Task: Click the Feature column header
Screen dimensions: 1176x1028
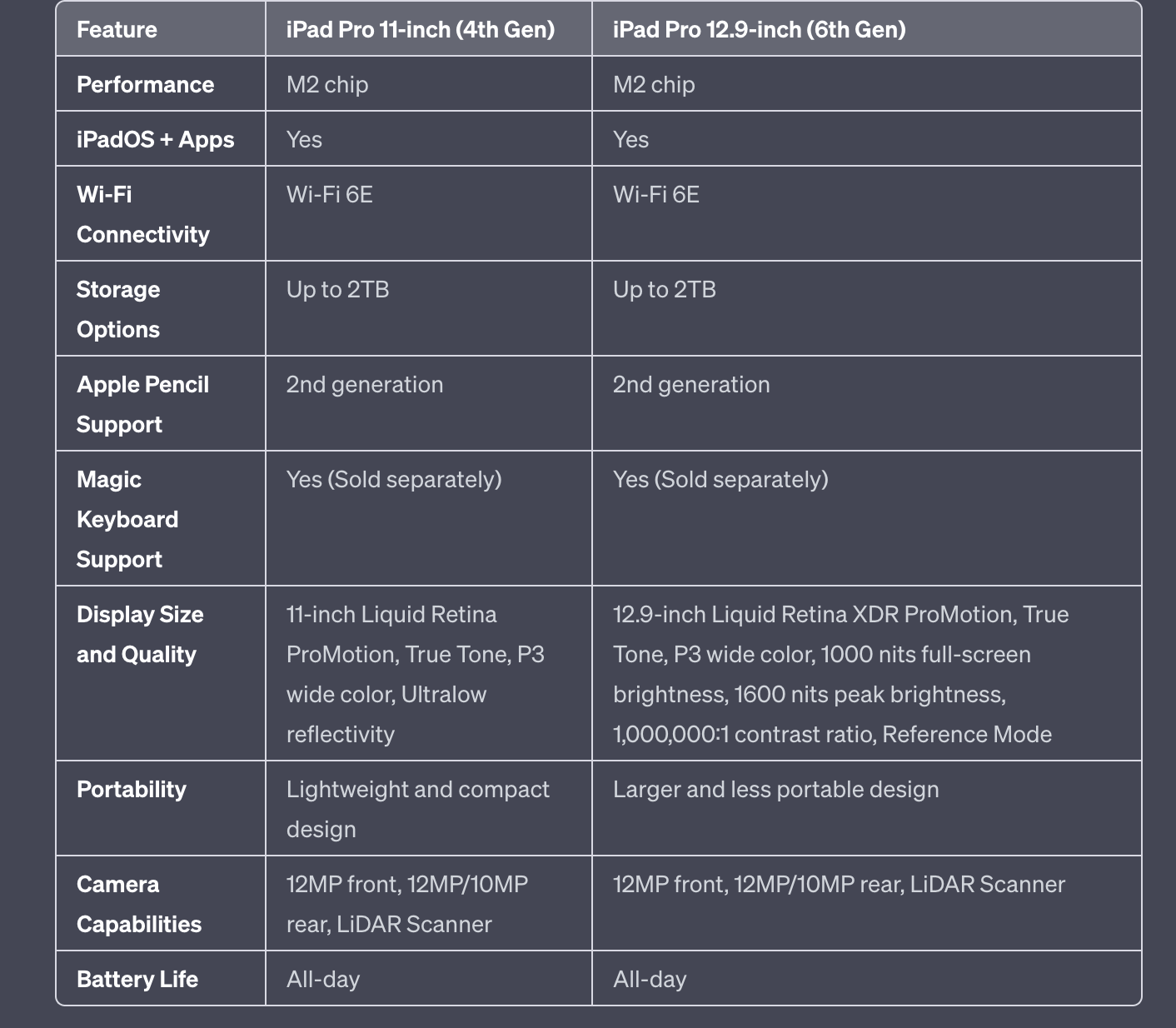Action: click(x=117, y=29)
